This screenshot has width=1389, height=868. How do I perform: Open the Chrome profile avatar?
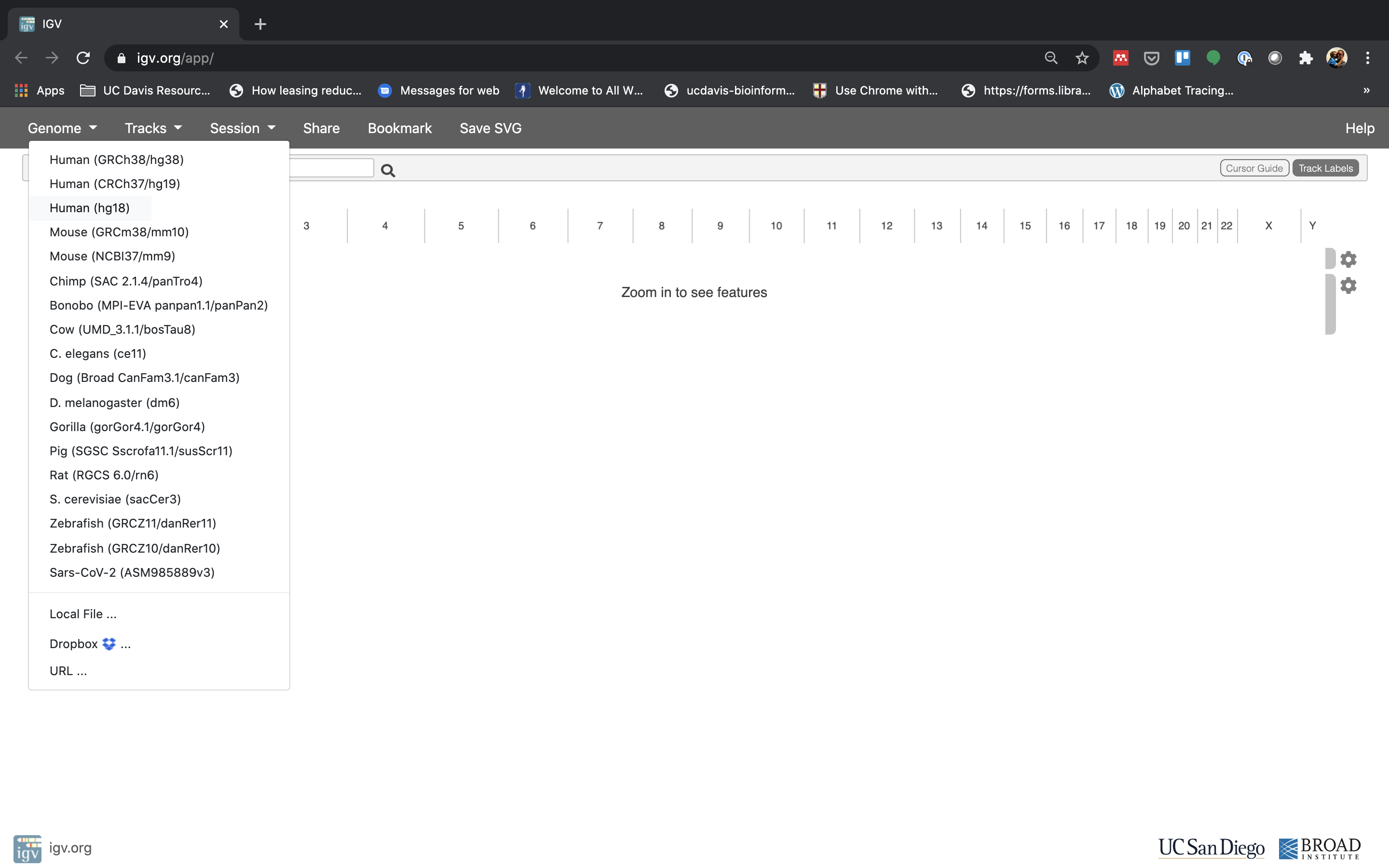coord(1337,58)
